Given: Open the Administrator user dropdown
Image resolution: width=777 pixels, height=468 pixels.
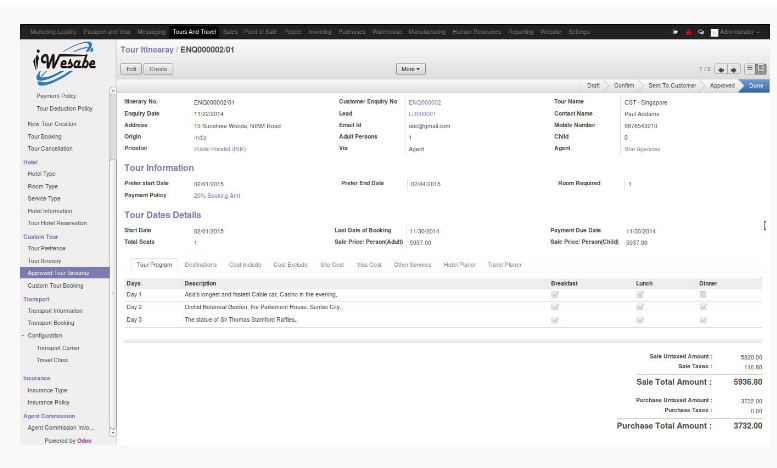Looking at the screenshot, I should coord(740,32).
